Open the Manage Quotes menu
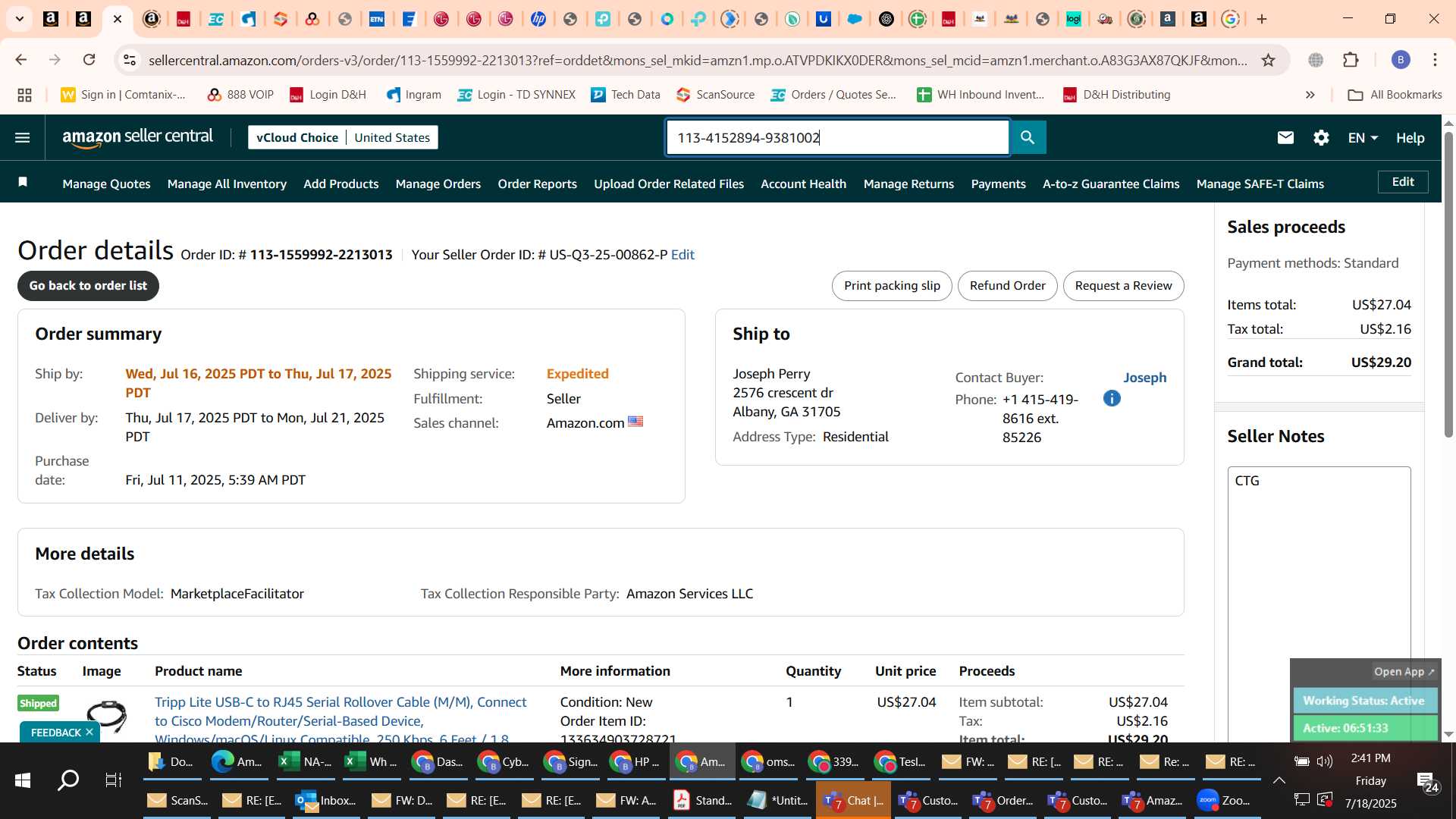 (106, 184)
